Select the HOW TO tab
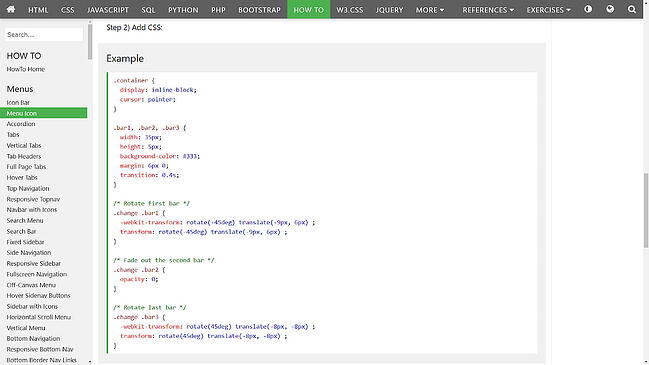Screen dimensions: 649x365 coord(308,10)
